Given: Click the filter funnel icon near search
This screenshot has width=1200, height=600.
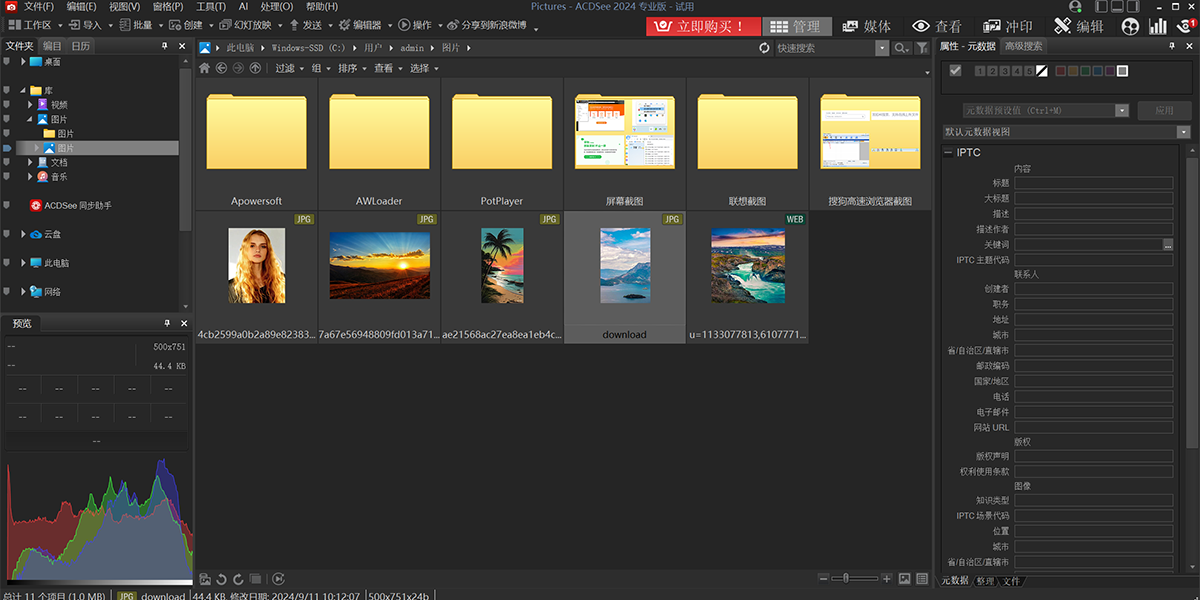Looking at the screenshot, I should pyautogui.click(x=922, y=48).
